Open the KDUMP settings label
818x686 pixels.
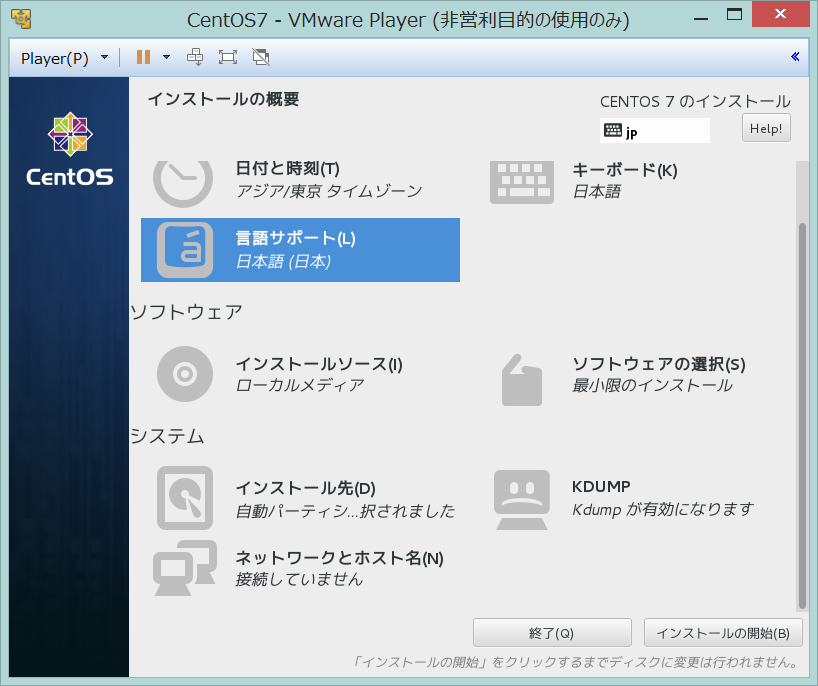(601, 486)
